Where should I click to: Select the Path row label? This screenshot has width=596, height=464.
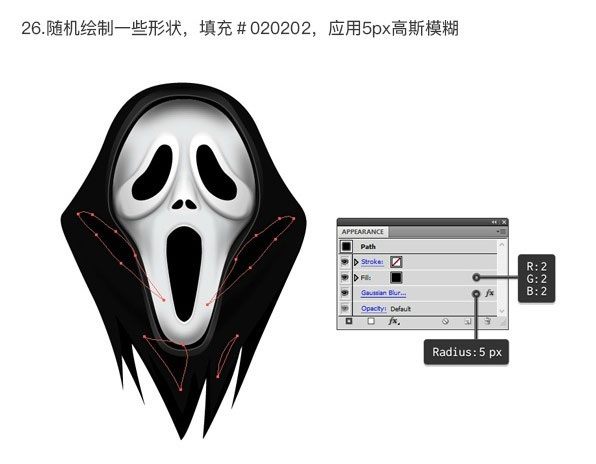368,247
